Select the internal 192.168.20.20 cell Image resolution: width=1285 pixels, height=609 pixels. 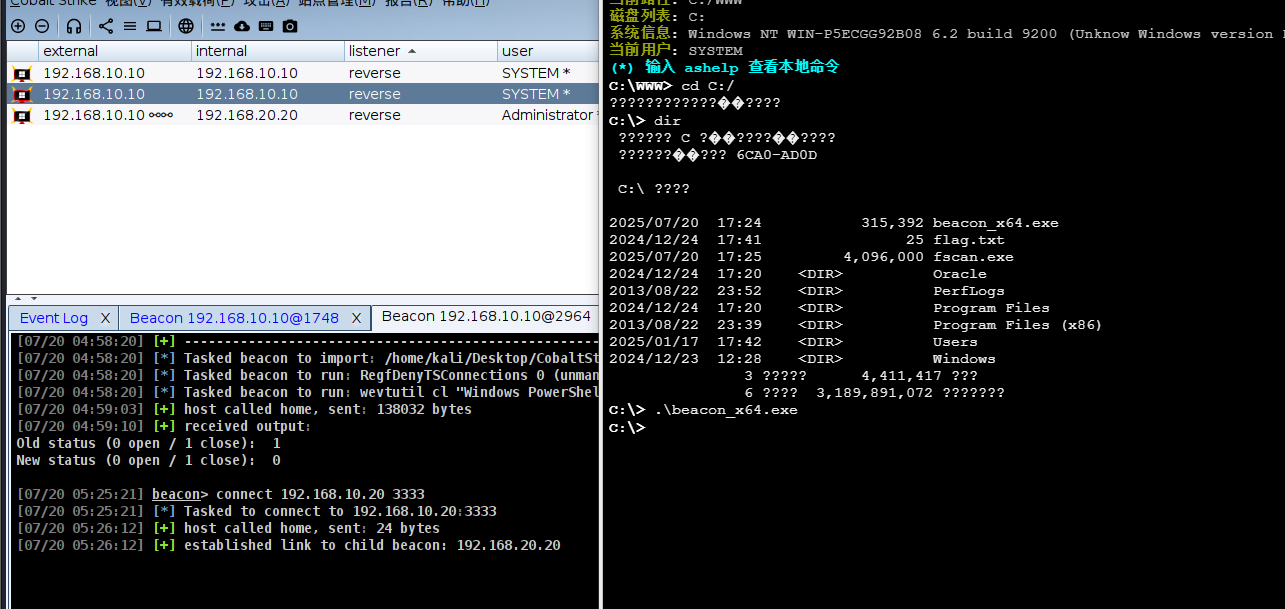(x=247, y=115)
